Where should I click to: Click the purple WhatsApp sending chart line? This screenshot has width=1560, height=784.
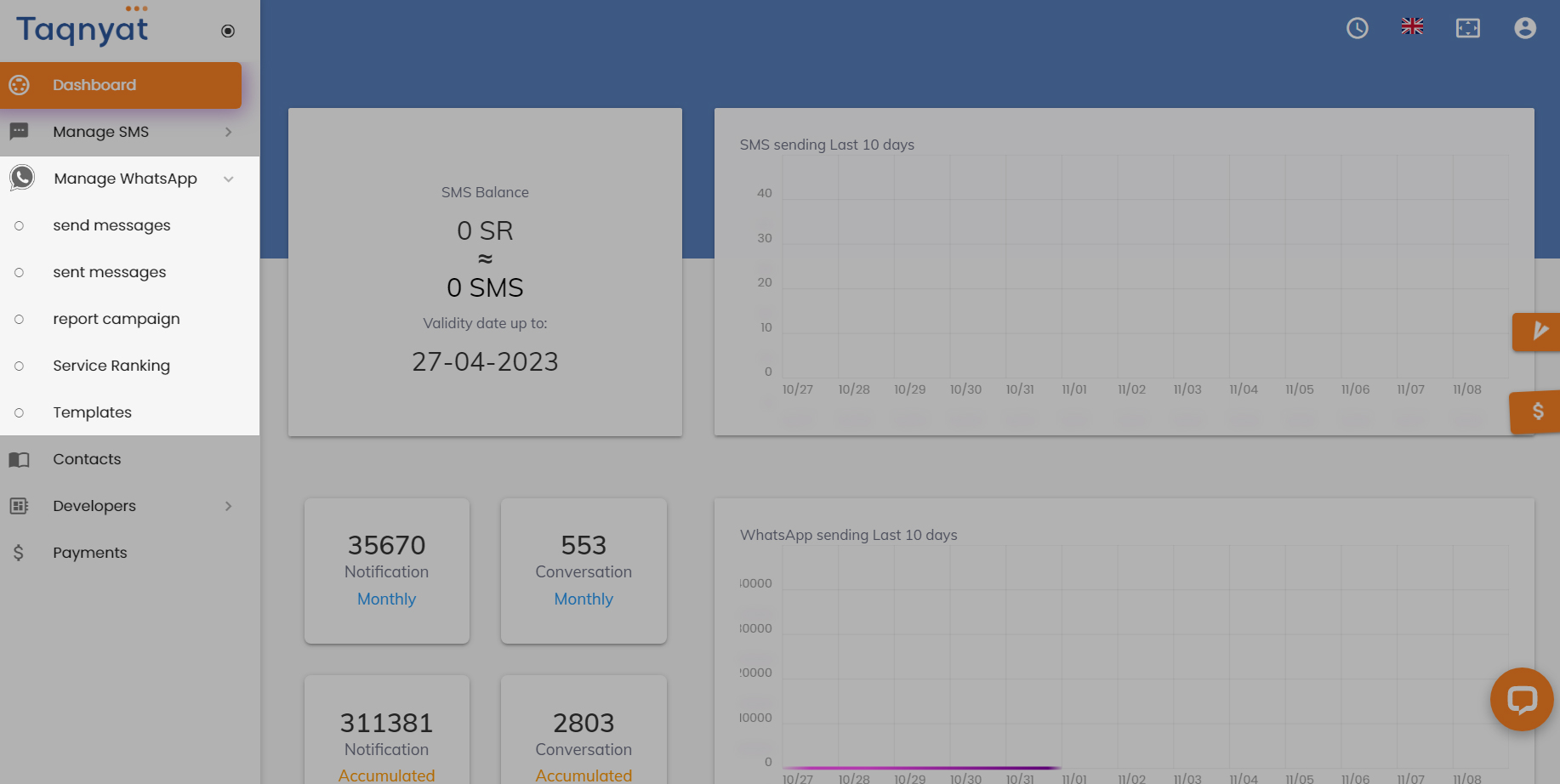pos(921,768)
